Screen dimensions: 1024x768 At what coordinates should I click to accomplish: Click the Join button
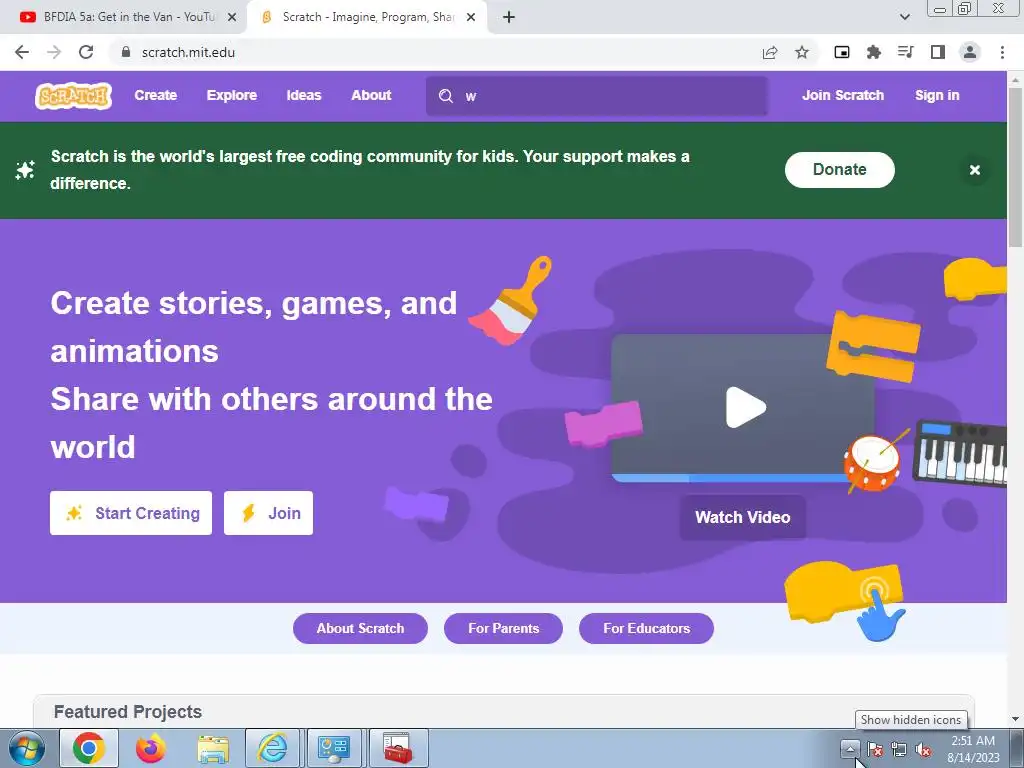(x=268, y=513)
